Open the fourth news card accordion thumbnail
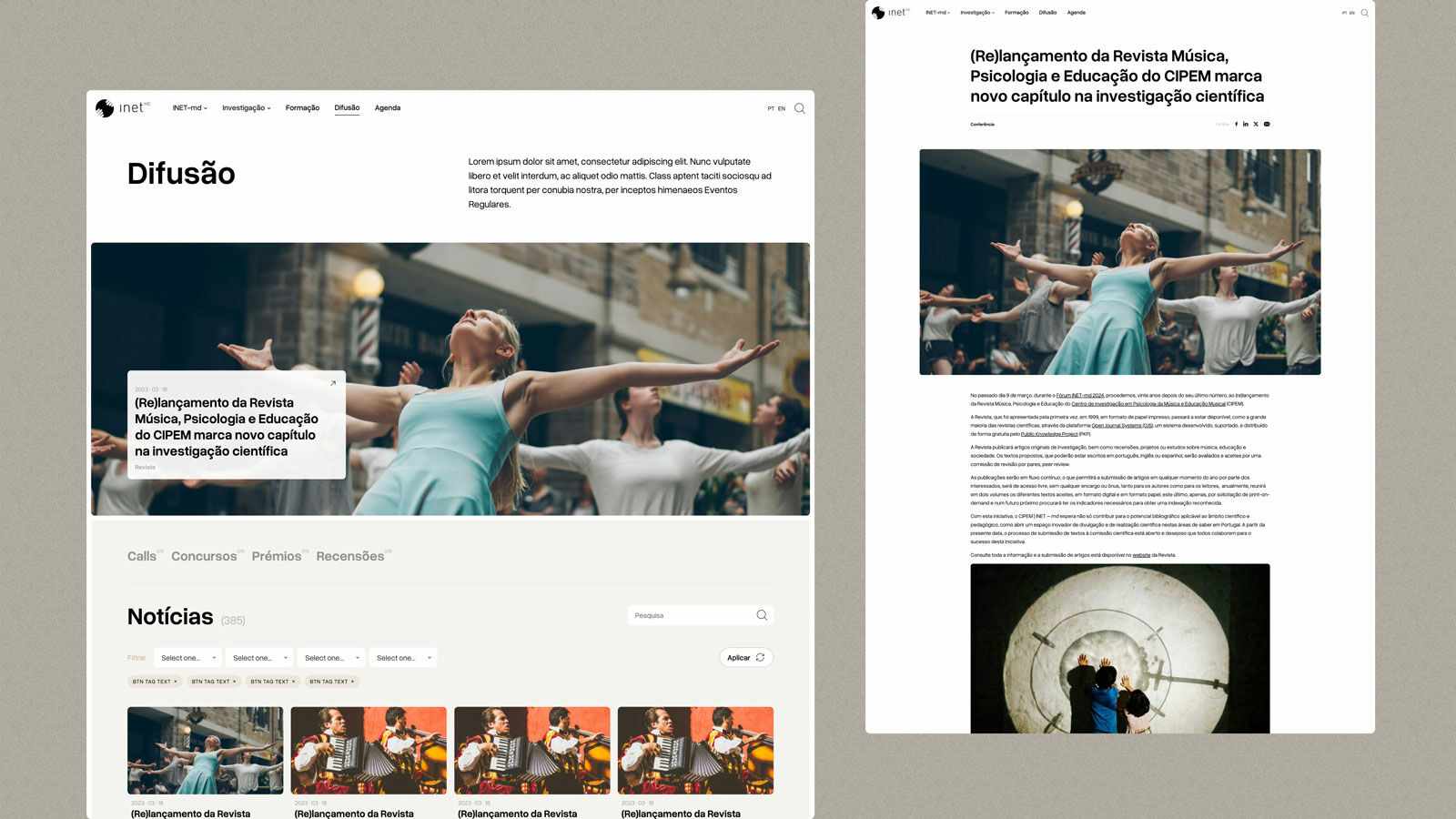This screenshot has width=1456, height=819. pyautogui.click(x=695, y=751)
